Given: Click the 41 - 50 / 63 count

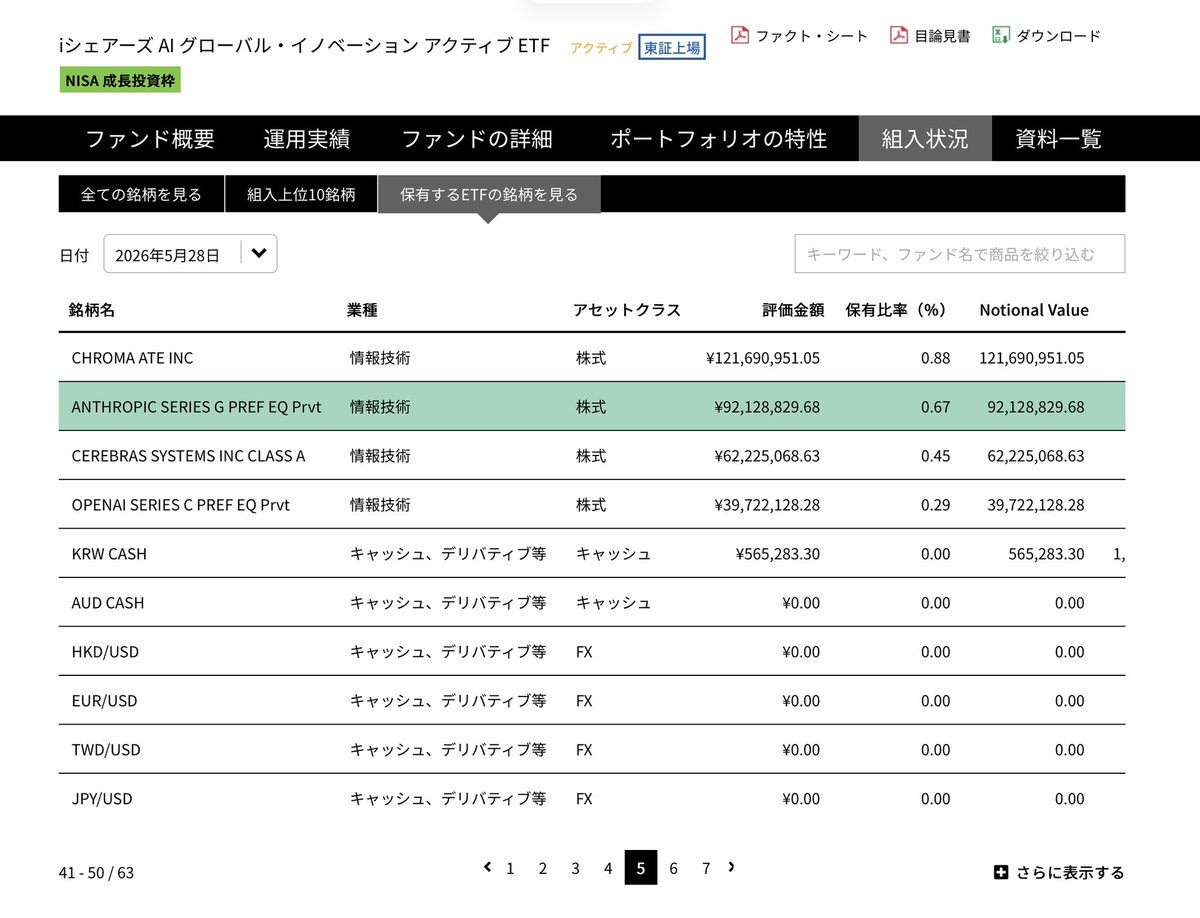Looking at the screenshot, I should click(96, 873).
